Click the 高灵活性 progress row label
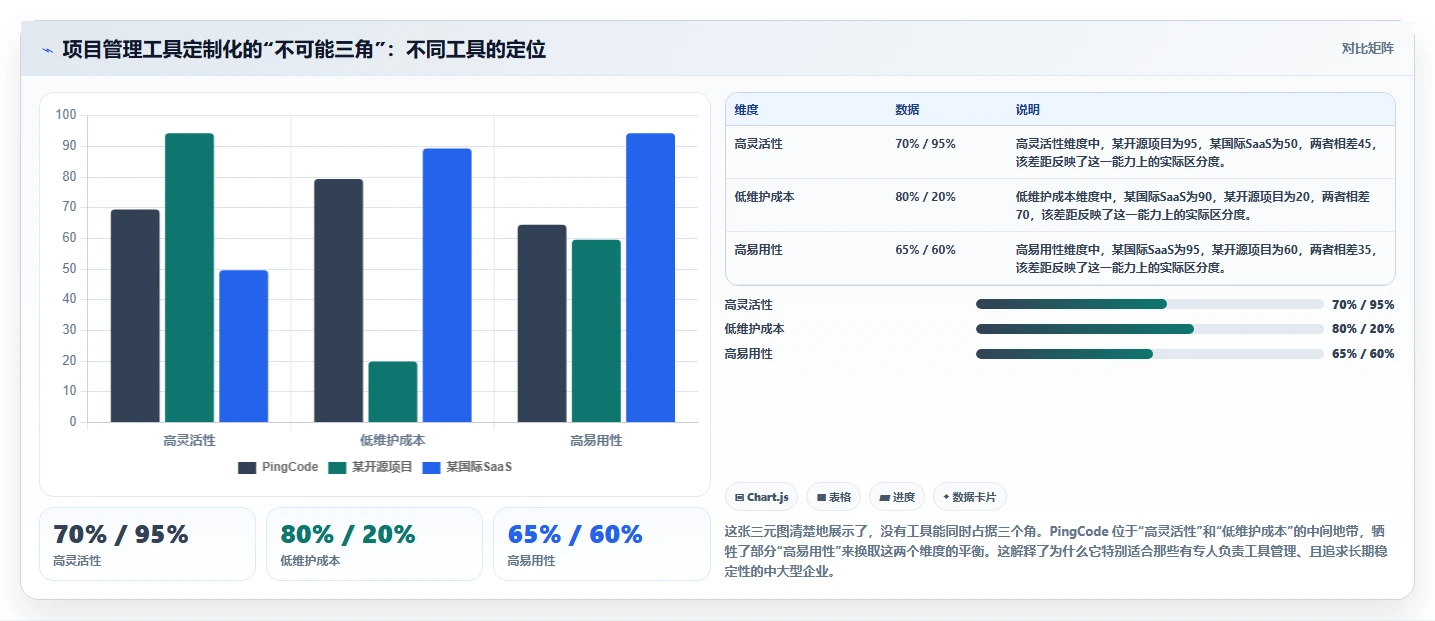 click(x=749, y=305)
